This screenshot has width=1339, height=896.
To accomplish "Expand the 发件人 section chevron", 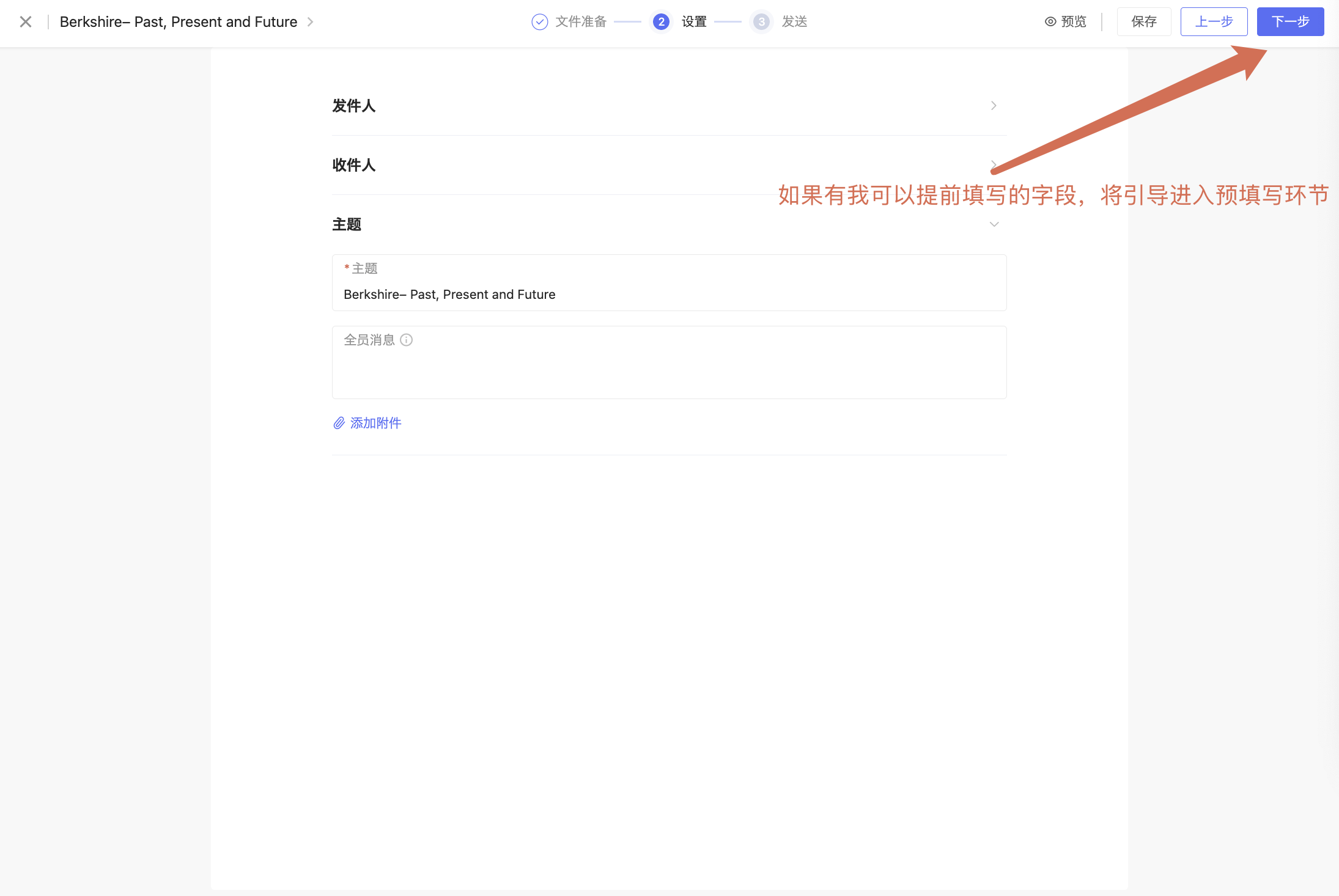I will pos(994,106).
